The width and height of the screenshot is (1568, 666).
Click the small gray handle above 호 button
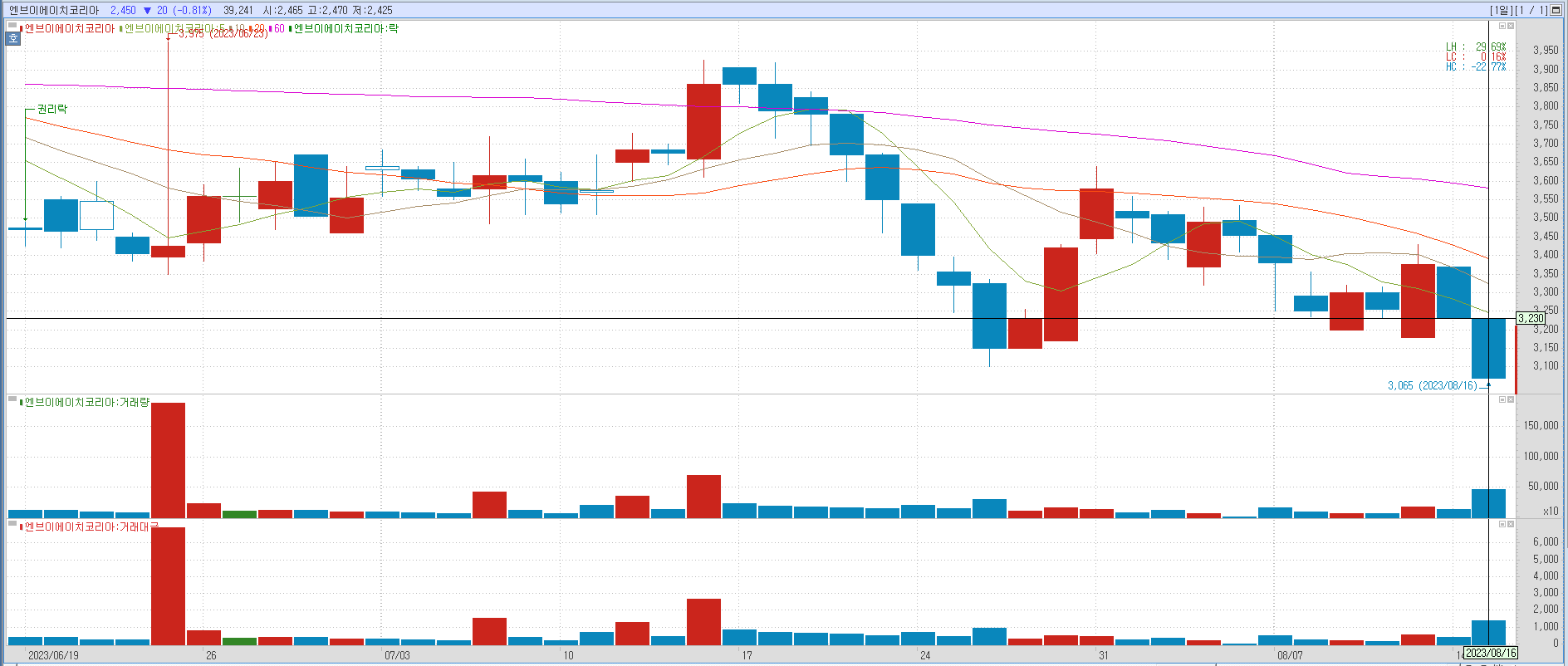12,27
